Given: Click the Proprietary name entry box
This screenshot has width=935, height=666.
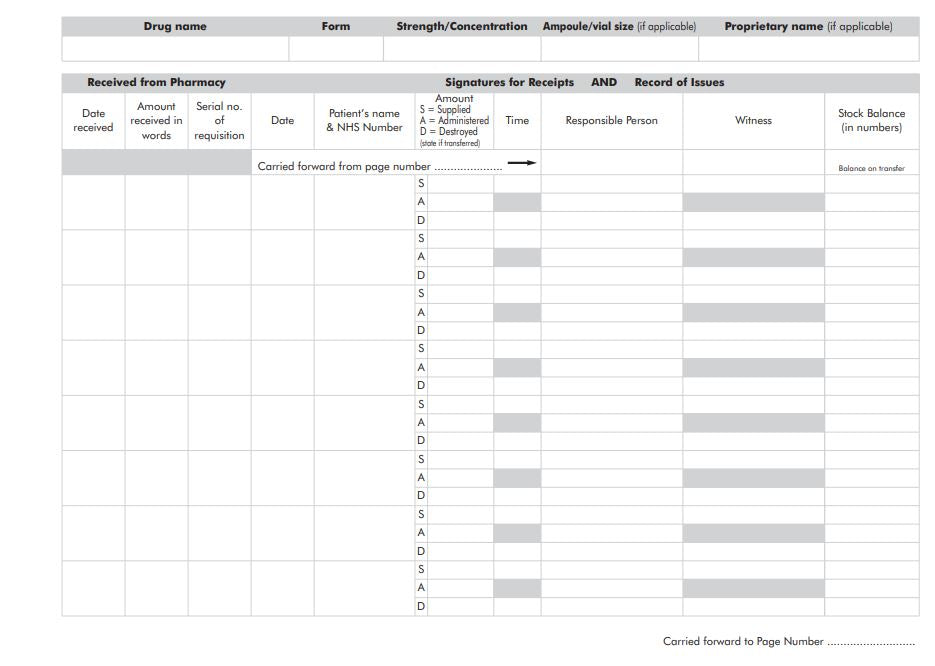Looking at the screenshot, I should click(x=808, y=49).
